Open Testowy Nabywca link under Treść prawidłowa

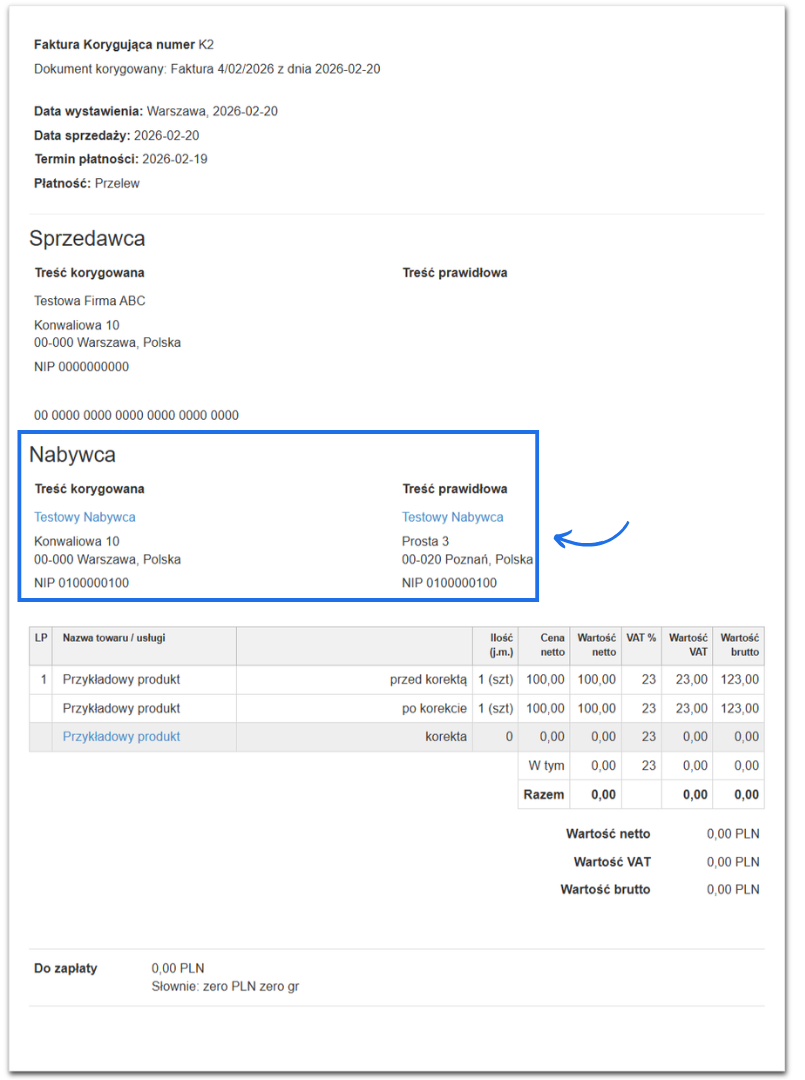point(452,517)
